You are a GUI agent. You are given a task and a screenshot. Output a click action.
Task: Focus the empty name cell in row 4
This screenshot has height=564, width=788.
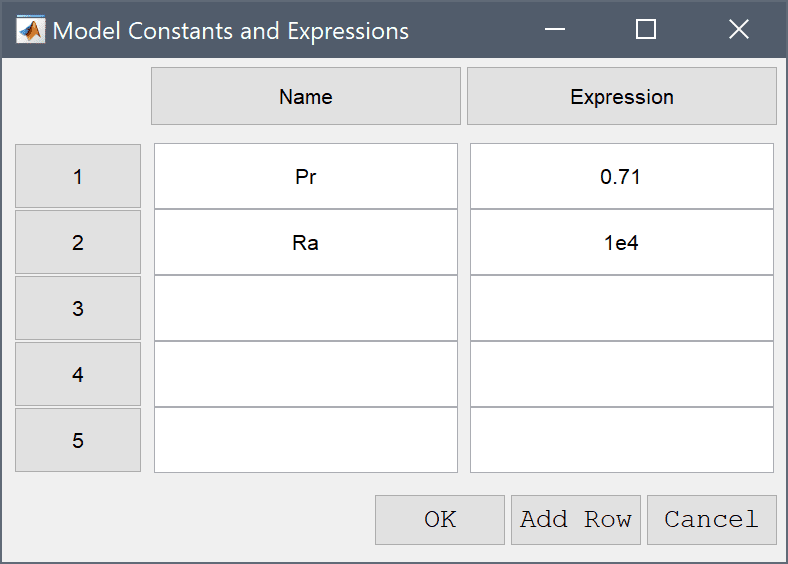[x=306, y=374]
